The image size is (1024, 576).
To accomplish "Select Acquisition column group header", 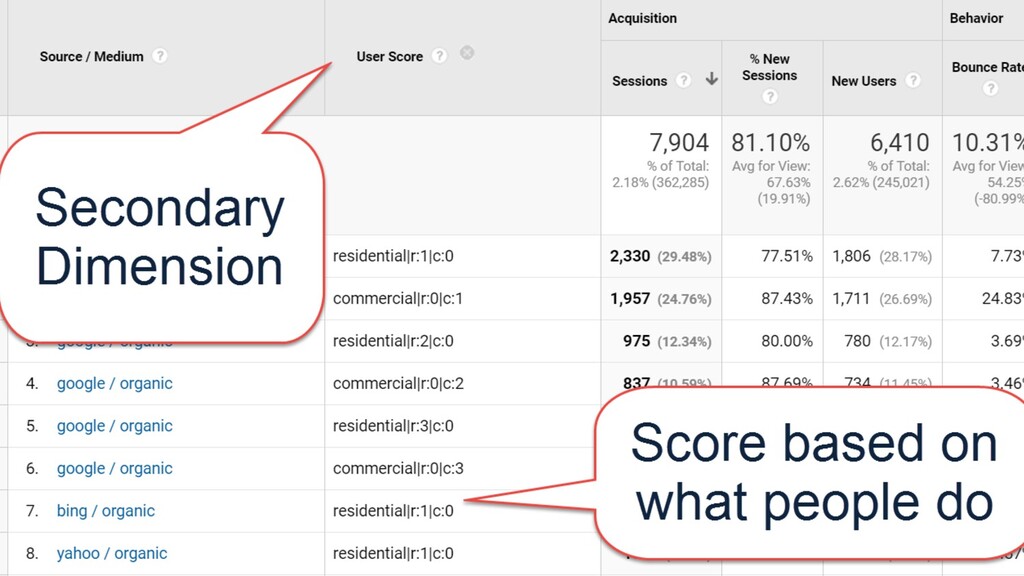I will [x=643, y=18].
